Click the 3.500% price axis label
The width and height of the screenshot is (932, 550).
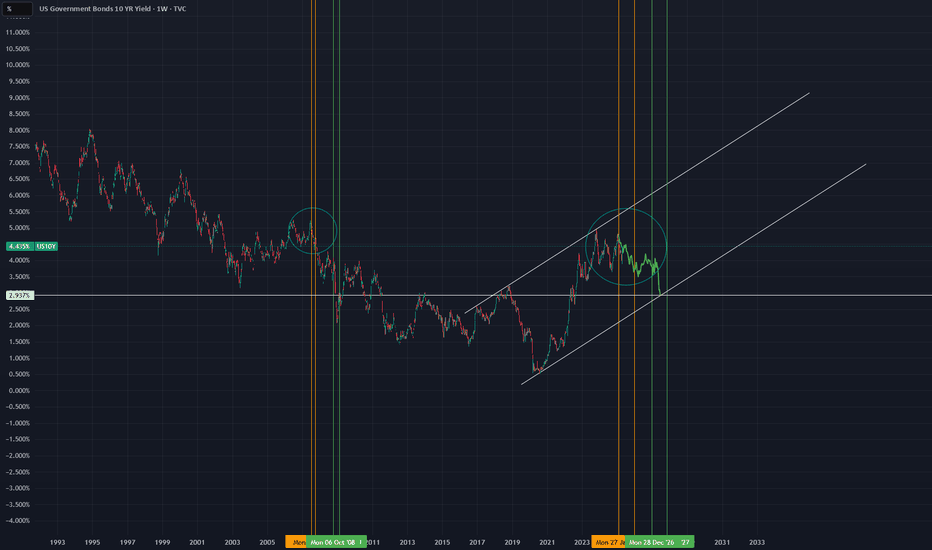coord(18,276)
